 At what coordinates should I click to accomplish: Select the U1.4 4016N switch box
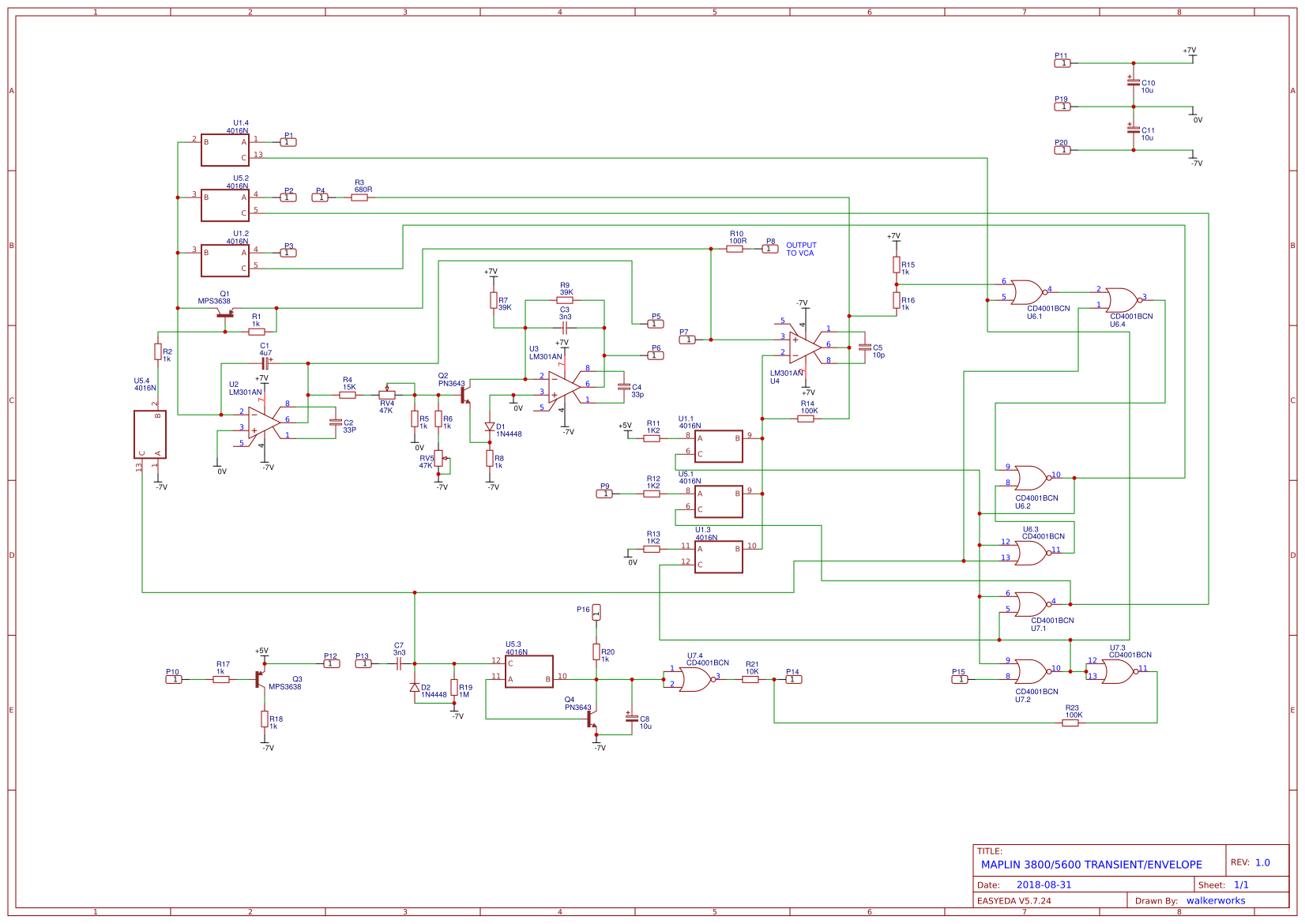[224, 150]
